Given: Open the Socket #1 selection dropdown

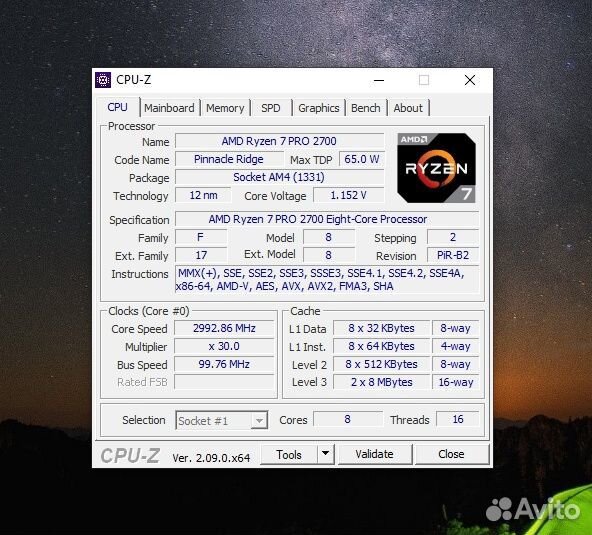Looking at the screenshot, I should (222, 420).
